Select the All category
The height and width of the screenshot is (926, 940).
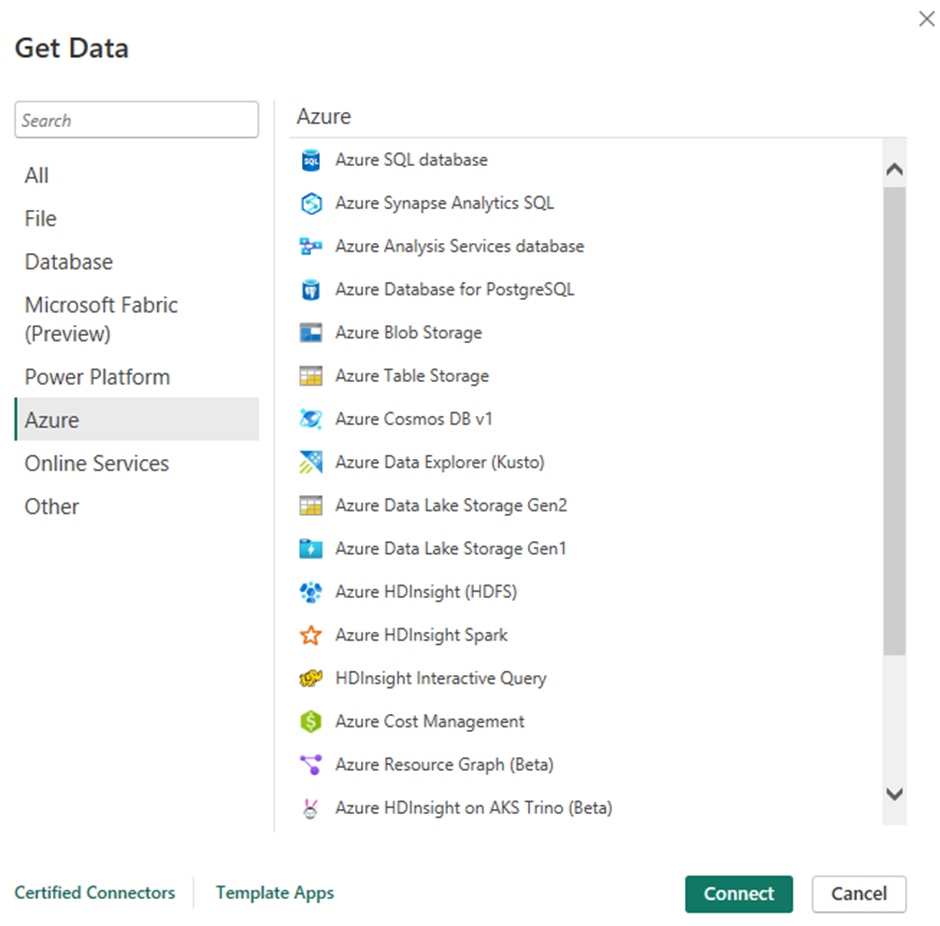[137, 176]
